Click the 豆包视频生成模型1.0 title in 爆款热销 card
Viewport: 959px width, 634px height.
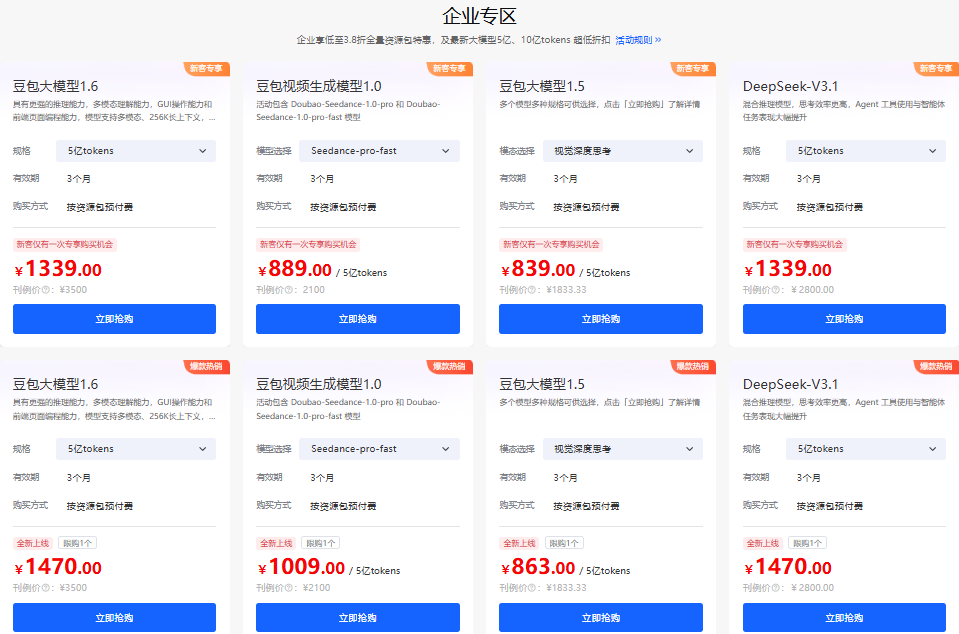point(319,385)
